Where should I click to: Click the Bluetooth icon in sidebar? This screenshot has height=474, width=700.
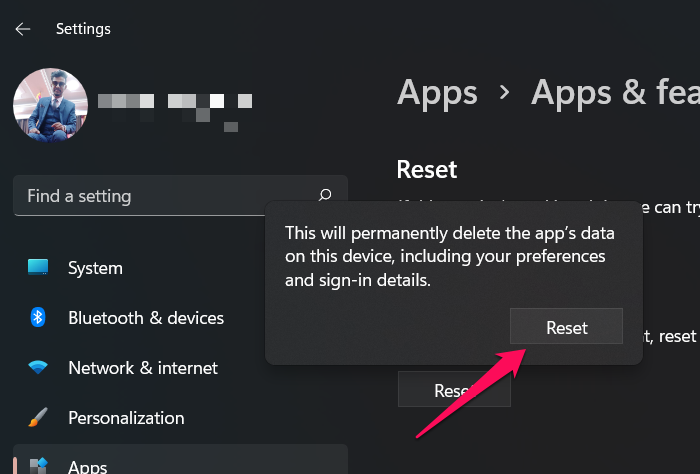click(38, 318)
